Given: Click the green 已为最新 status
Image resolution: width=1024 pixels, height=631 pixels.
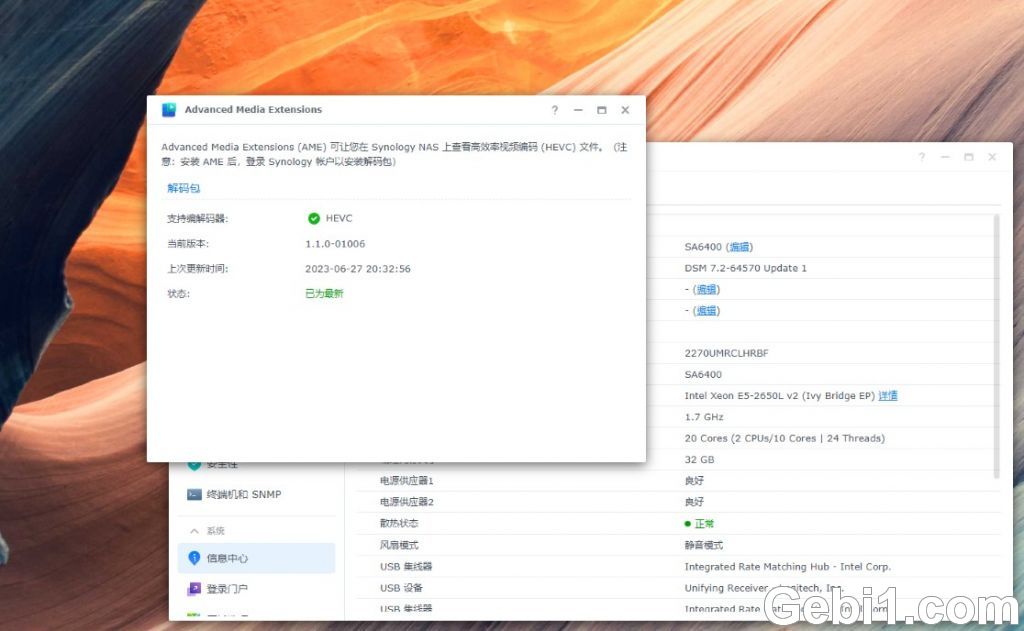Looking at the screenshot, I should [x=324, y=293].
